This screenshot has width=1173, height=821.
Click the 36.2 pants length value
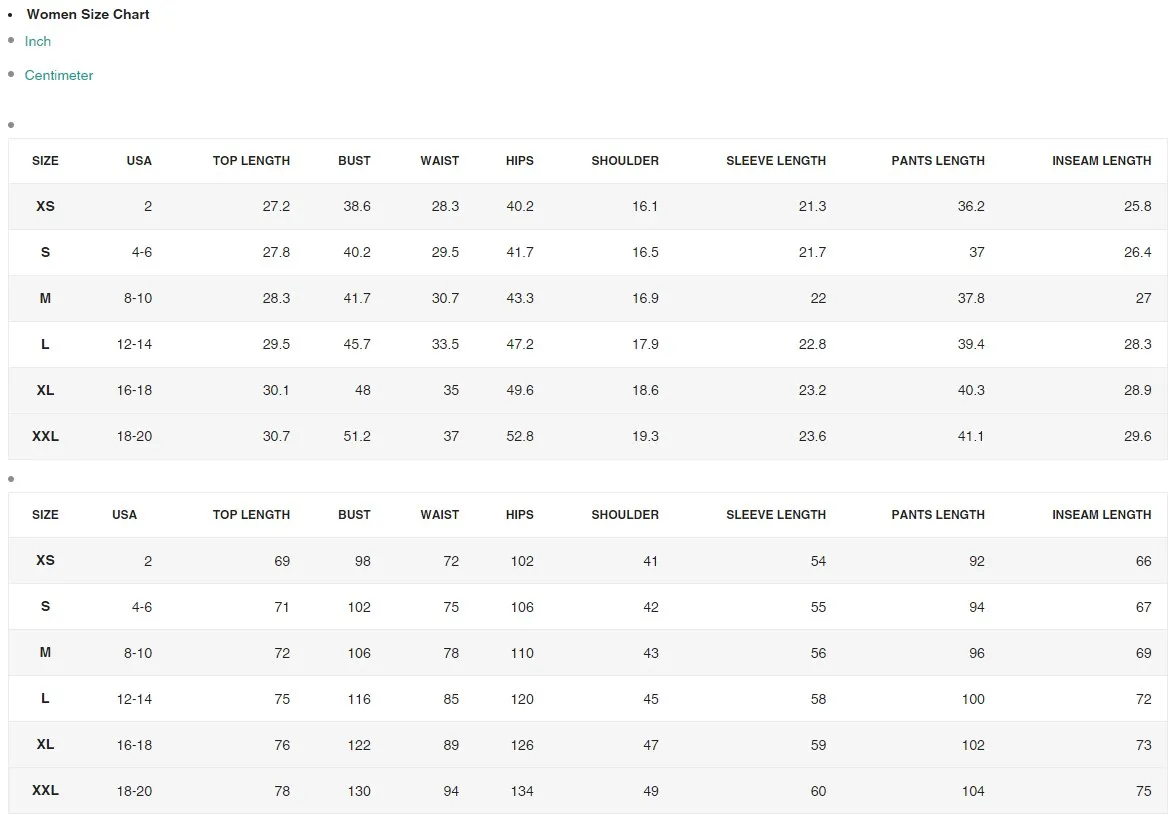[971, 206]
